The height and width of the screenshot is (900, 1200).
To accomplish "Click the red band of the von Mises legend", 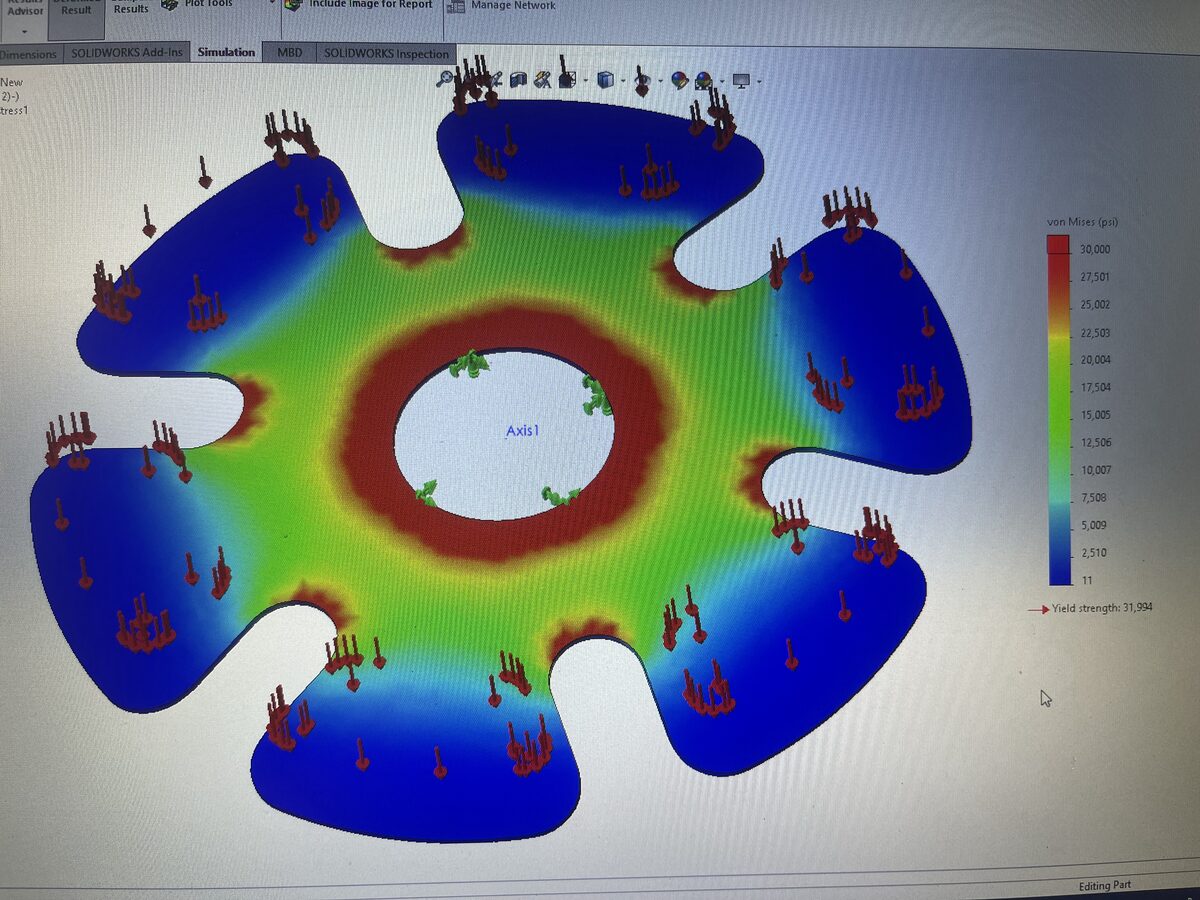I will click(x=1055, y=245).
